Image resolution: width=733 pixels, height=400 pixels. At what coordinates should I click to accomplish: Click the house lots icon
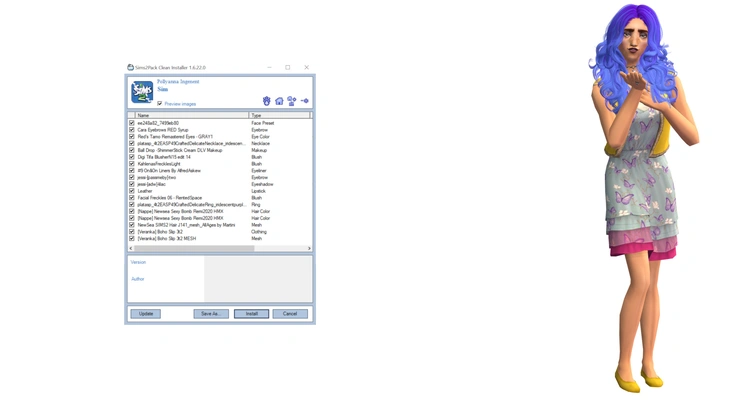click(279, 101)
